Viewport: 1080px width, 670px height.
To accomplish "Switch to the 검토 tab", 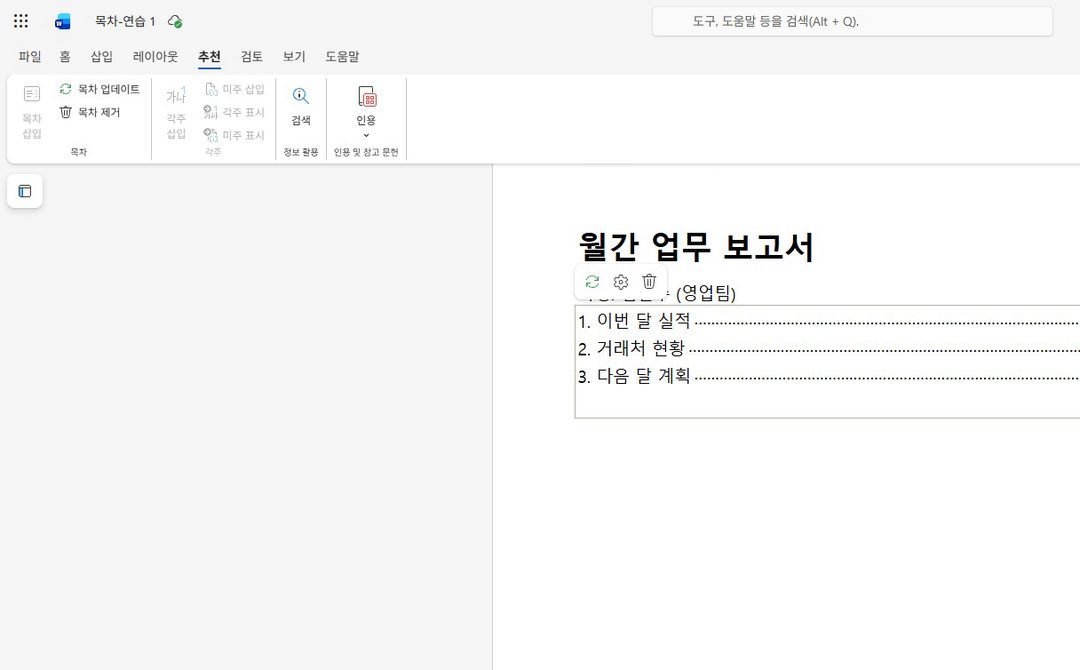I will click(251, 56).
